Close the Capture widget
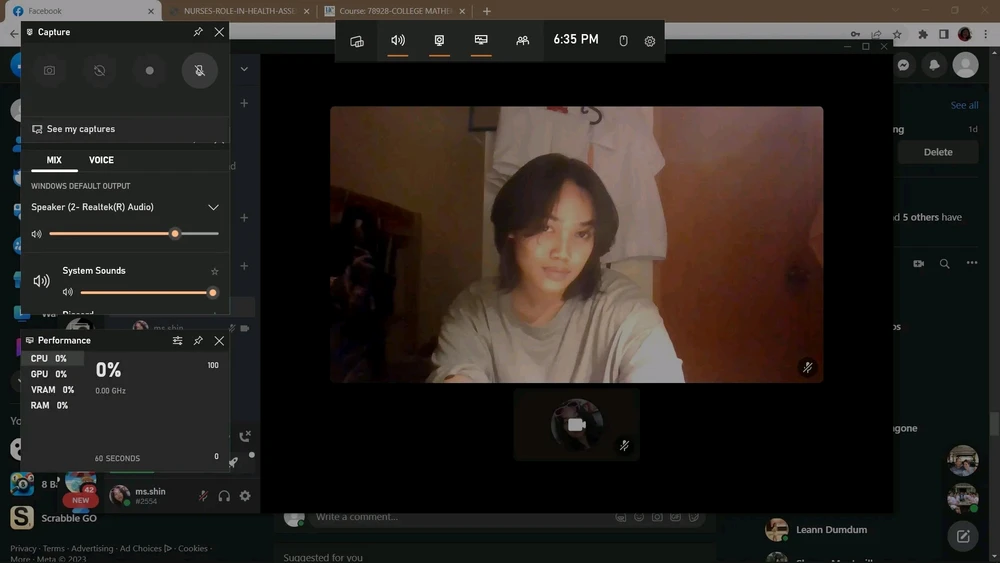Image resolution: width=1000 pixels, height=563 pixels. 219,32
